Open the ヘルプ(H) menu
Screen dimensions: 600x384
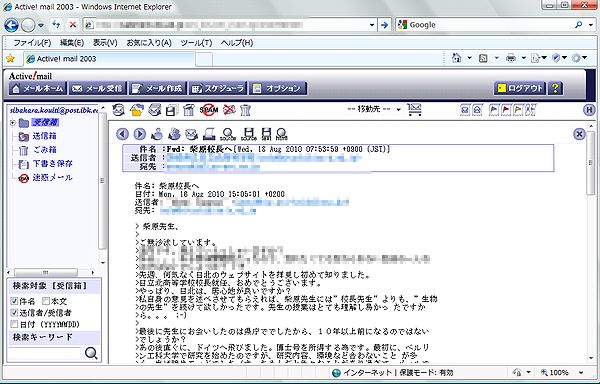tap(237, 42)
